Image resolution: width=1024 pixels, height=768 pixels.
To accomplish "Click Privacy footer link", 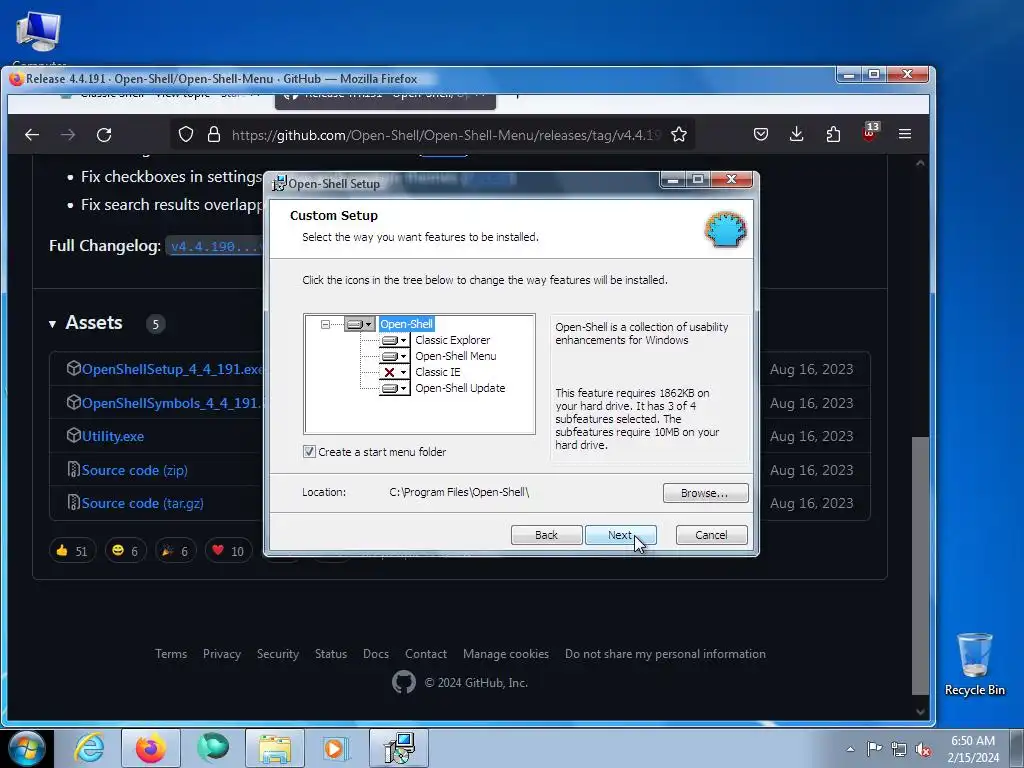I will point(221,654).
